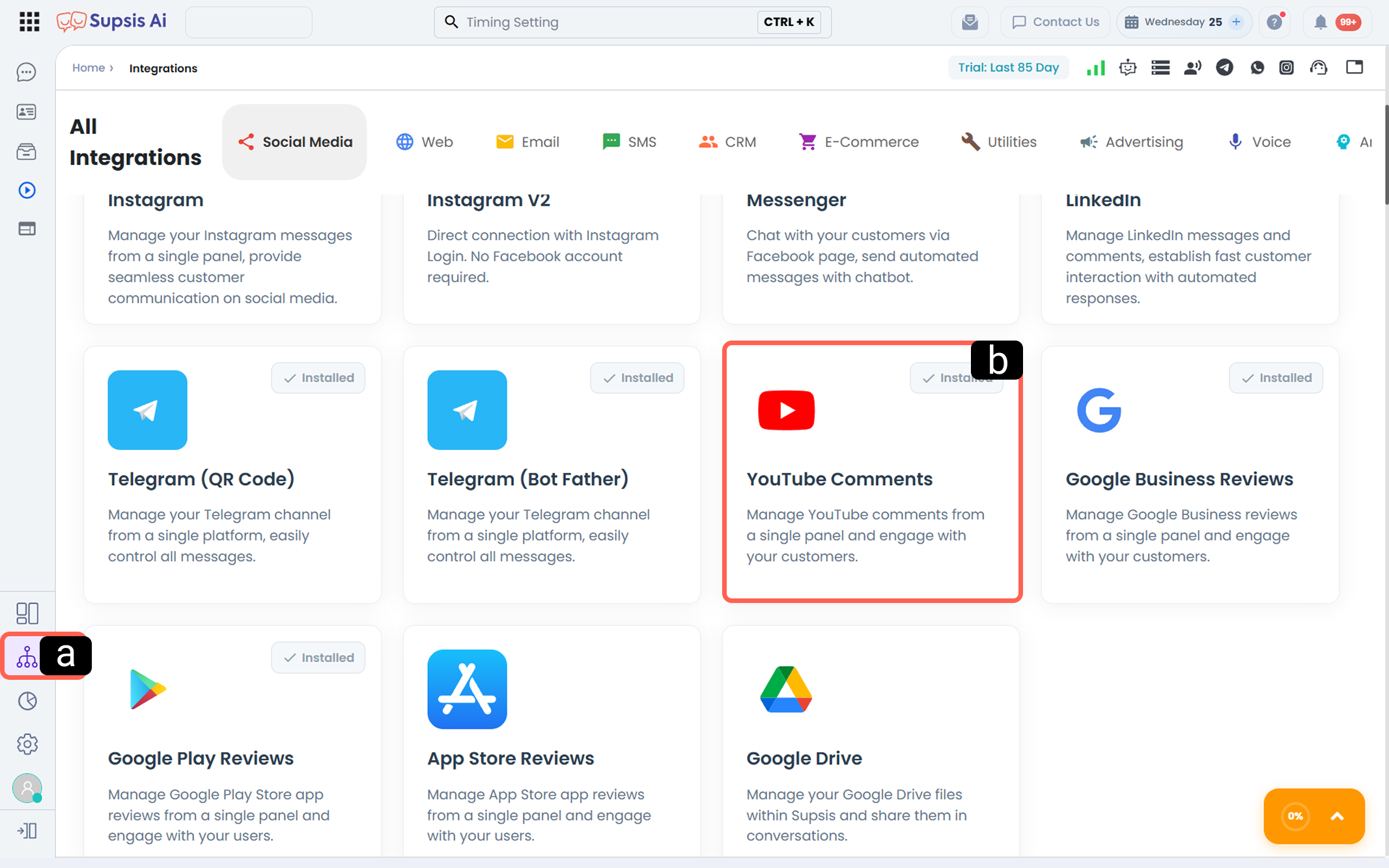This screenshot has height=868, width=1389.
Task: Click the Instagram V2 card title
Action: click(x=488, y=200)
